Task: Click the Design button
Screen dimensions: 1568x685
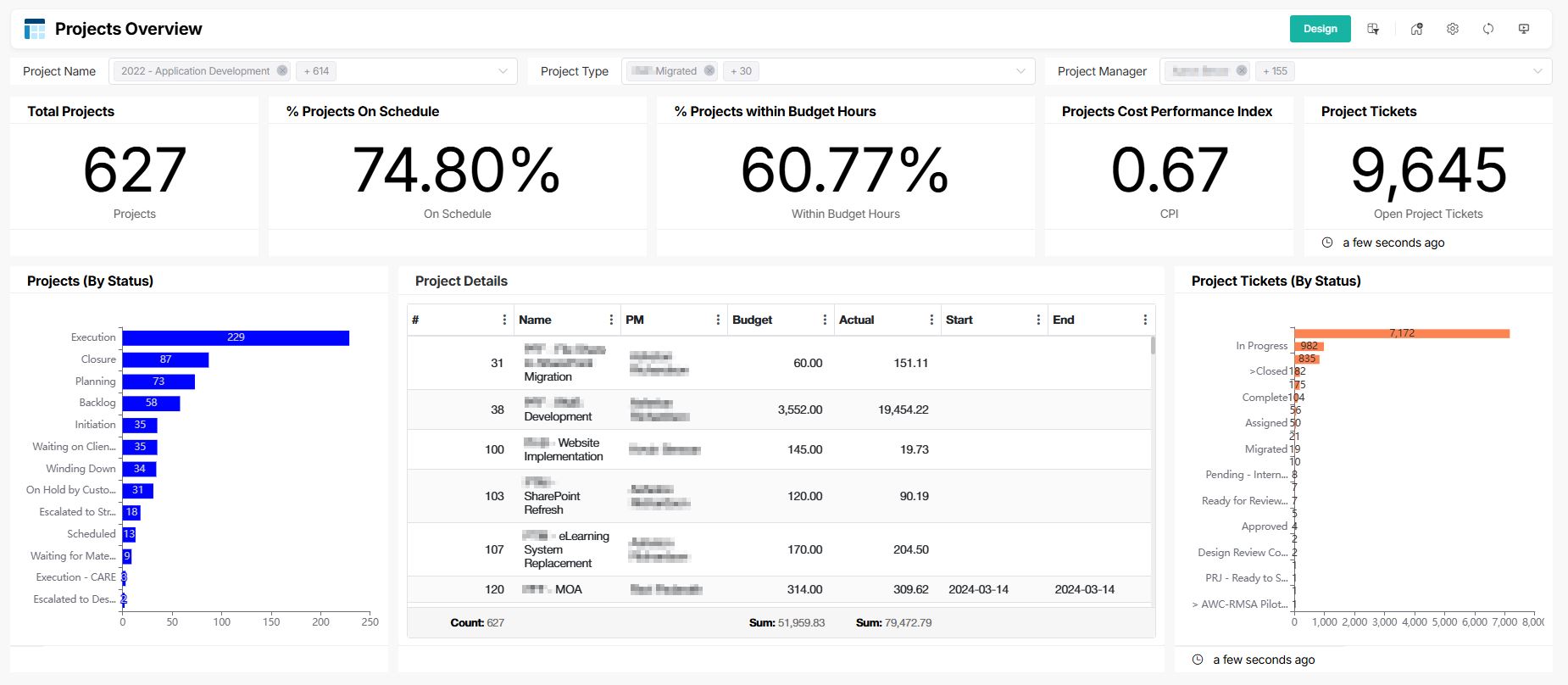Action: (1320, 29)
